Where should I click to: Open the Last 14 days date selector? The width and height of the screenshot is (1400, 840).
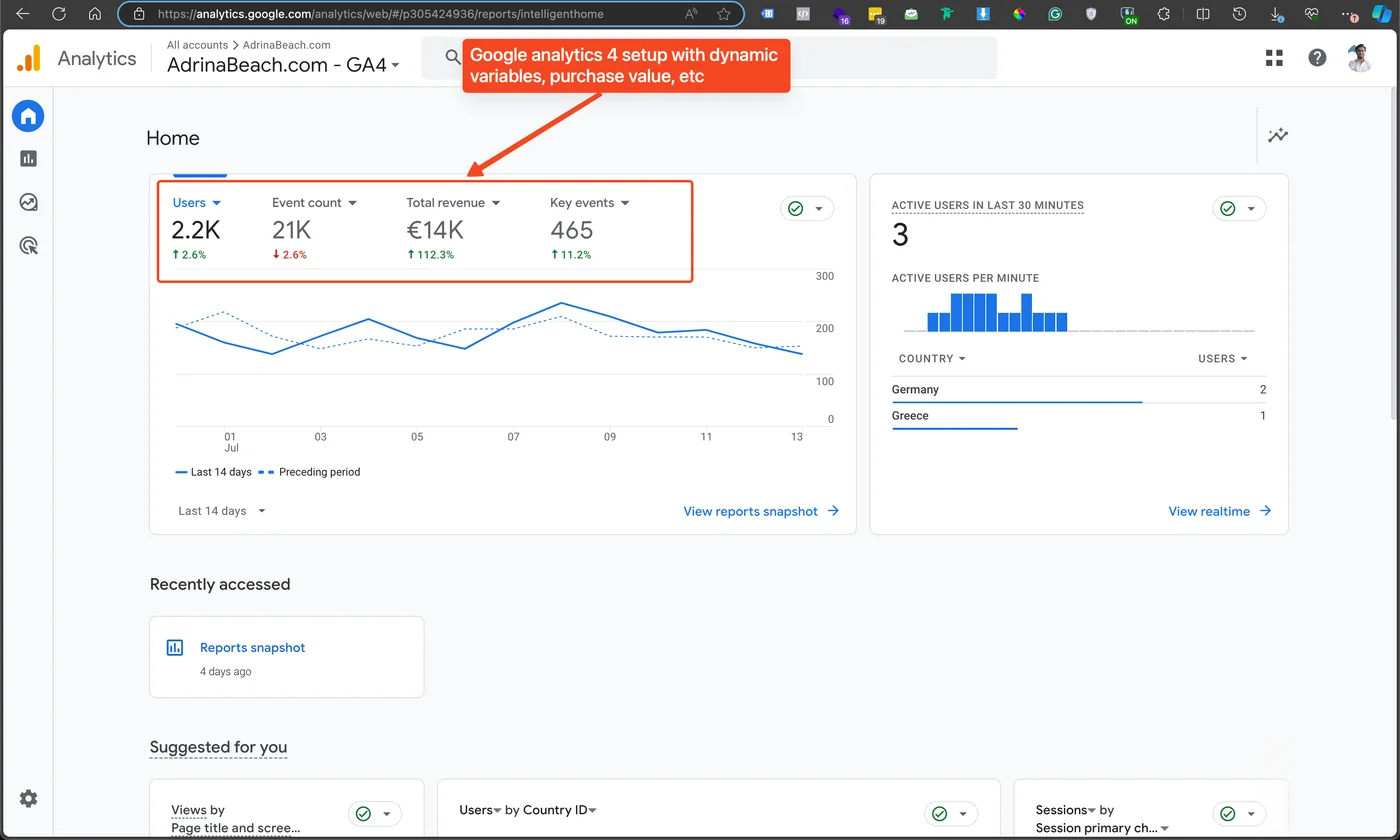click(x=219, y=510)
